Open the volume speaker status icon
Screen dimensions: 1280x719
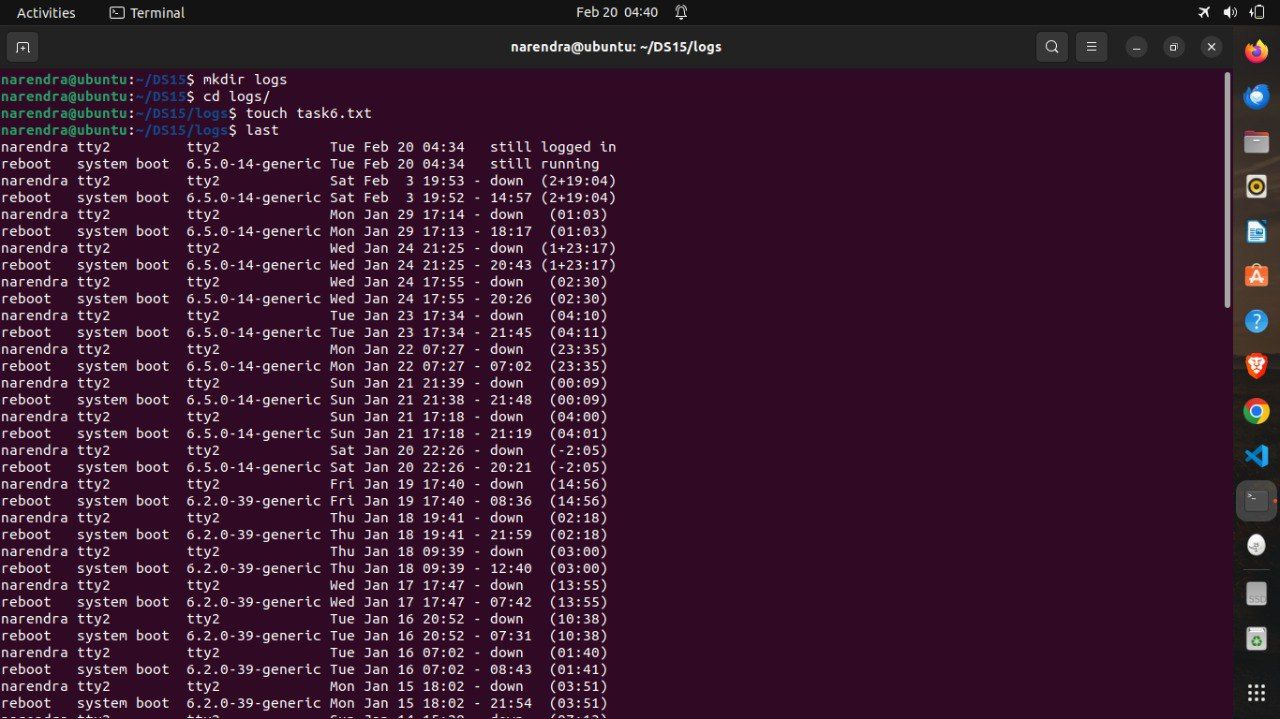coord(1230,13)
